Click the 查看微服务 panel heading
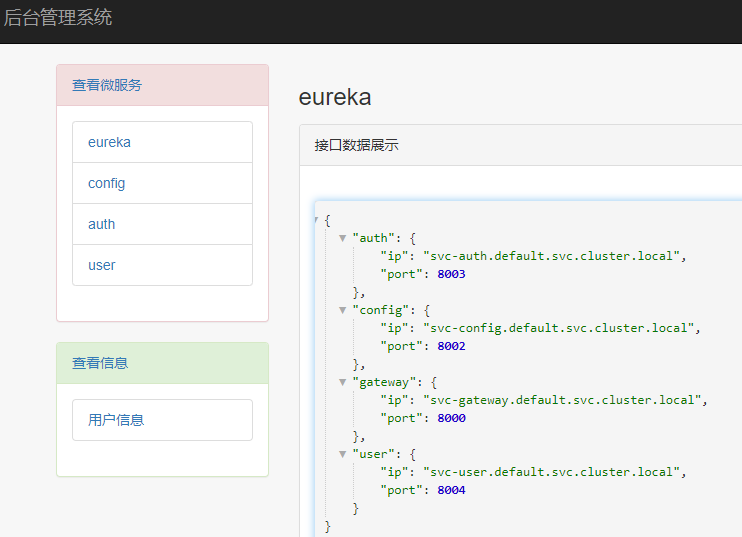The height and width of the screenshot is (537, 742). click(x=107, y=85)
